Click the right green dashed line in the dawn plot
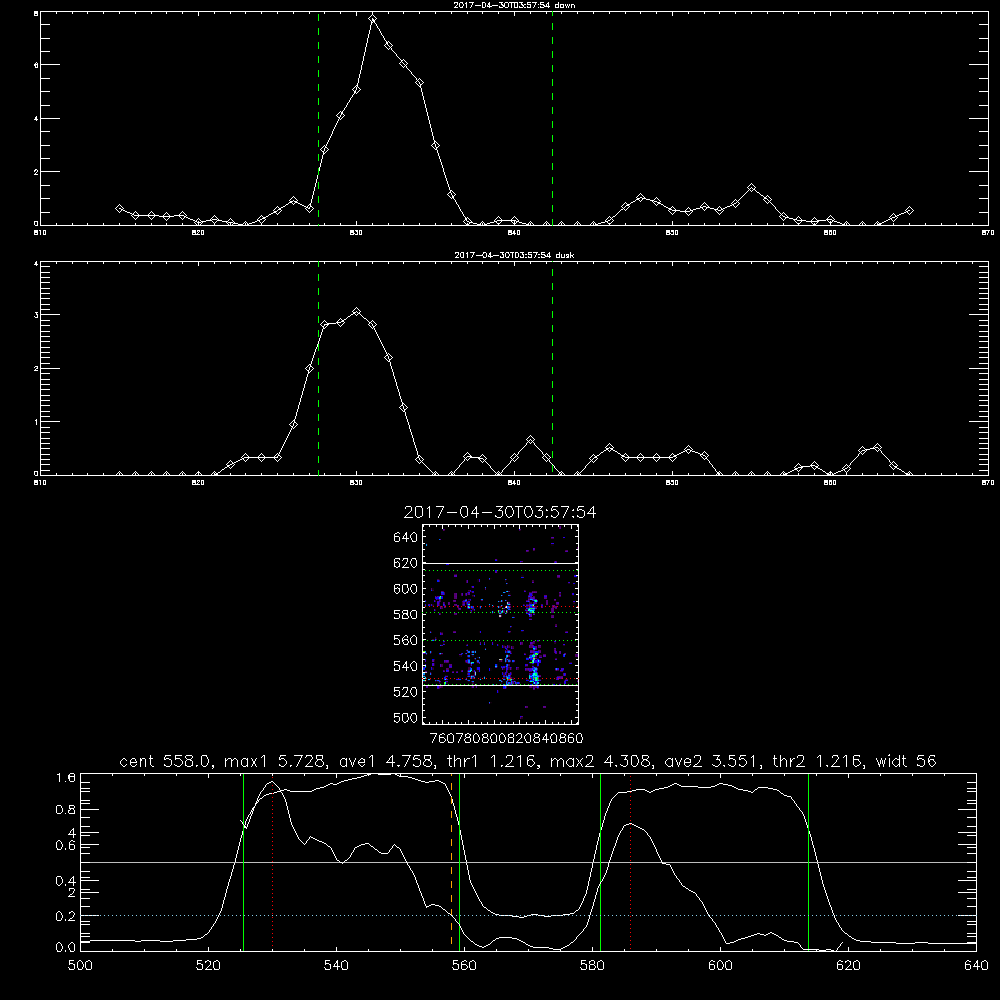Screen dimensions: 1000x1000 pyautogui.click(x=552, y=119)
